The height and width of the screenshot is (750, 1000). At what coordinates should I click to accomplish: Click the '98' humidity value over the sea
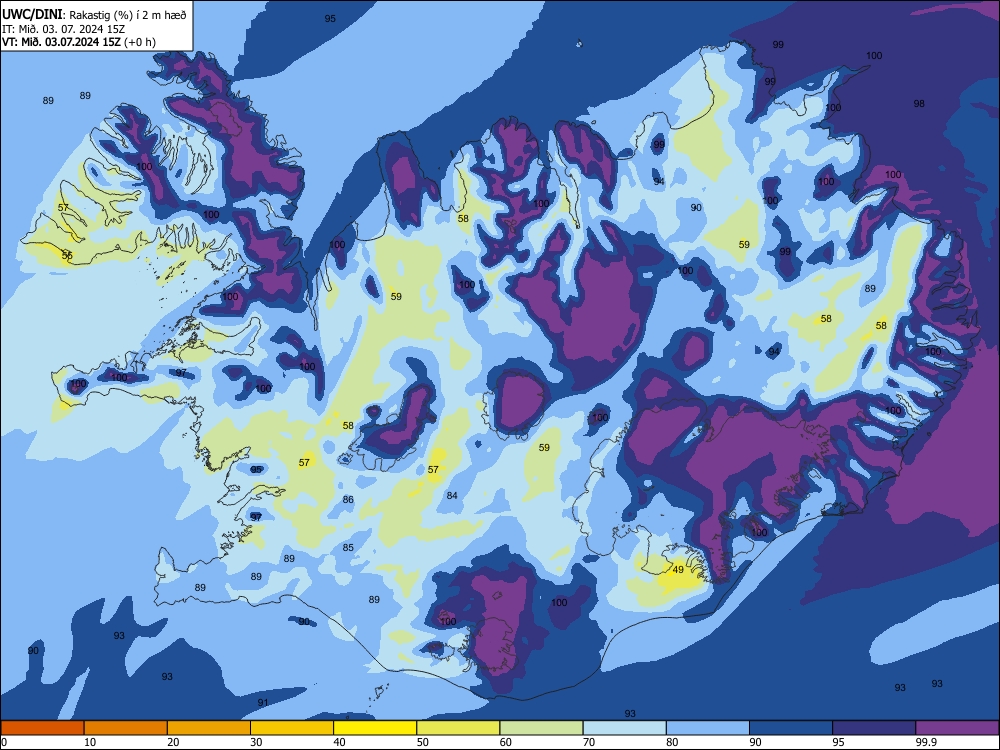point(919,103)
